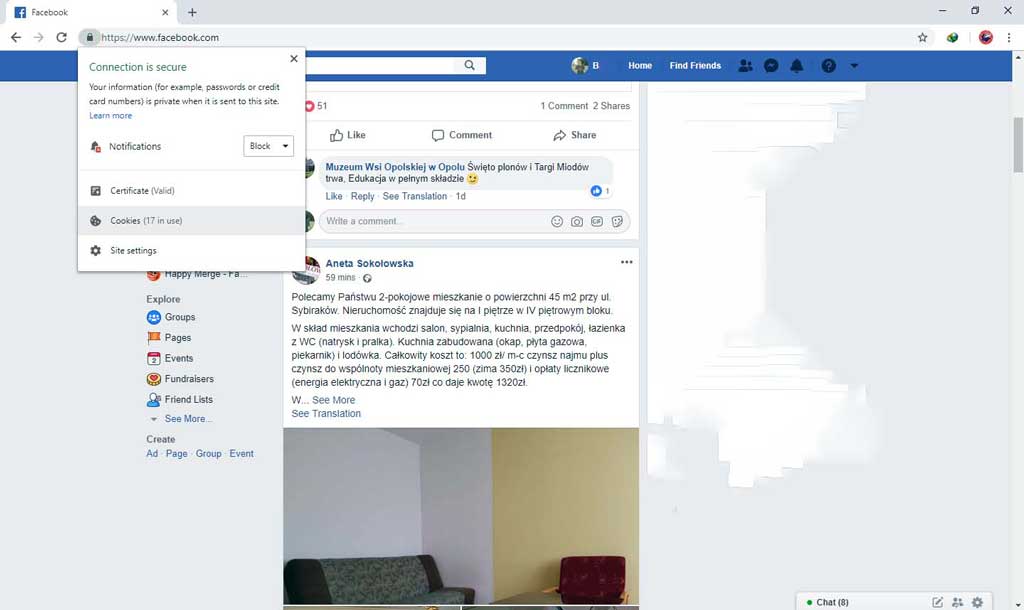Insert emoji in comment box

coord(556,221)
